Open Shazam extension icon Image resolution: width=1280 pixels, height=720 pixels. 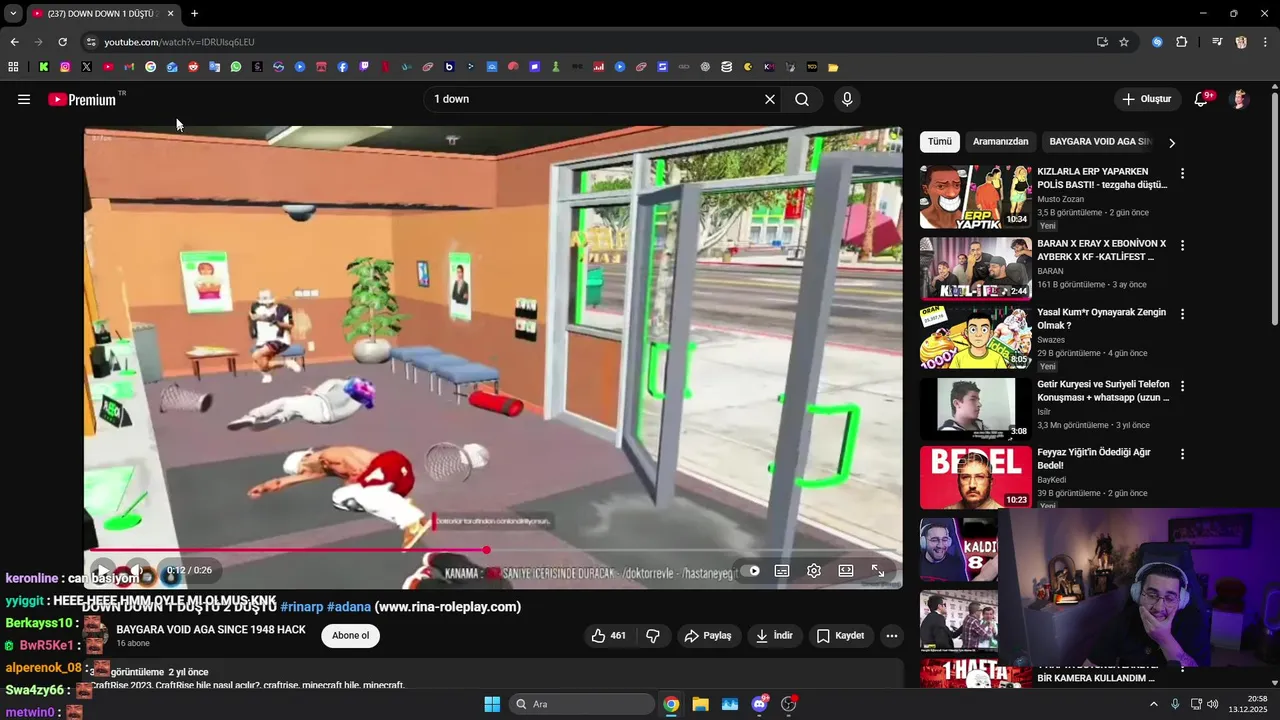1157,42
